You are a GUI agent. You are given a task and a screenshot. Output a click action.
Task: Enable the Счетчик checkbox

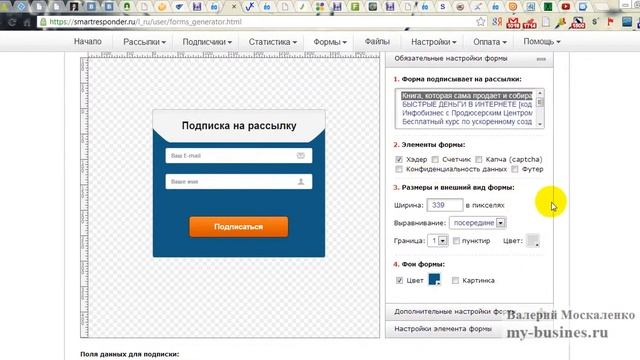click(x=435, y=159)
